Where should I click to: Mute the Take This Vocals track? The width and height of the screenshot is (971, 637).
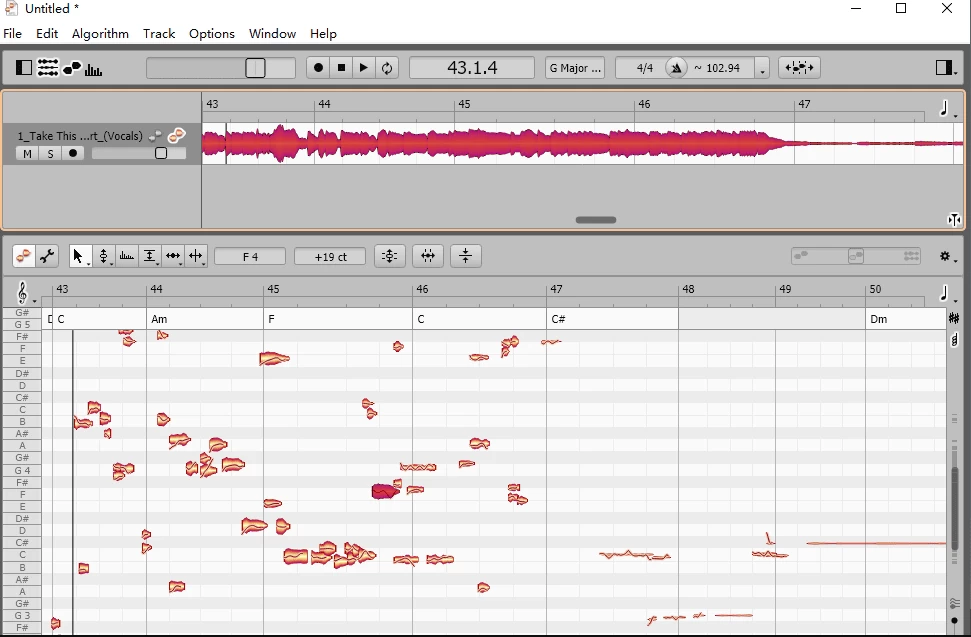(x=27, y=153)
